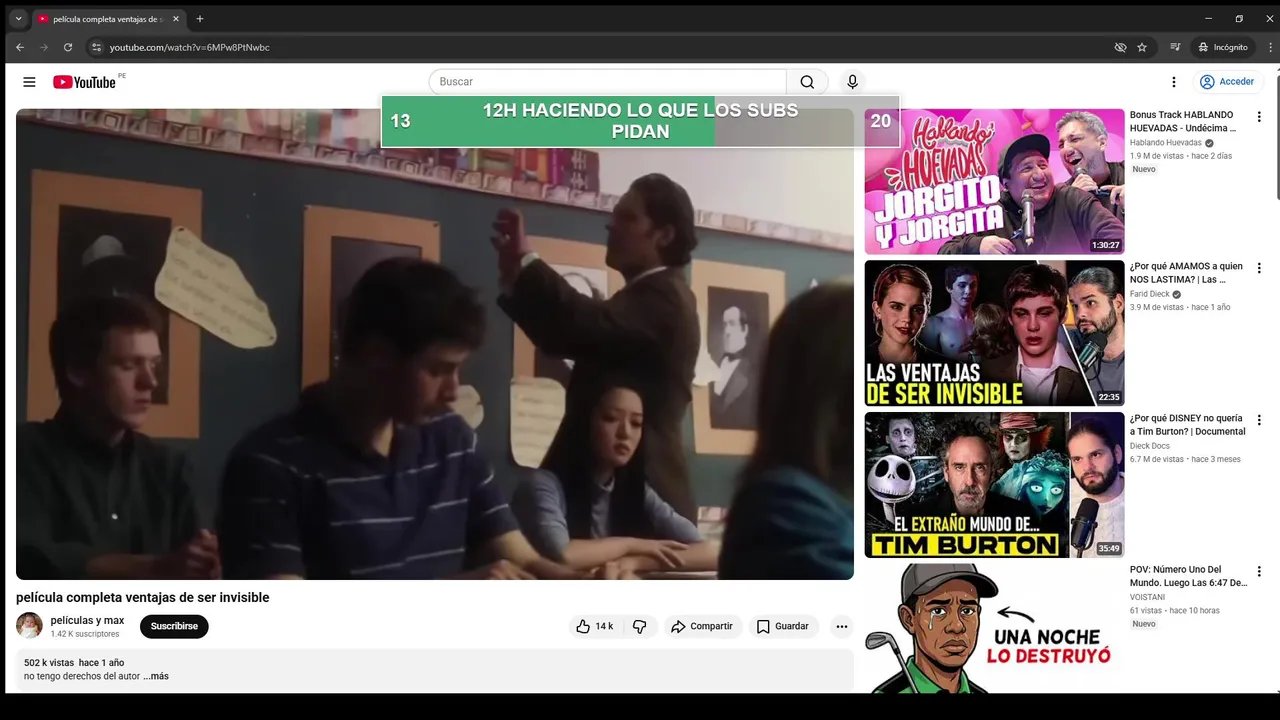Open the películas y max channel name

click(87, 620)
